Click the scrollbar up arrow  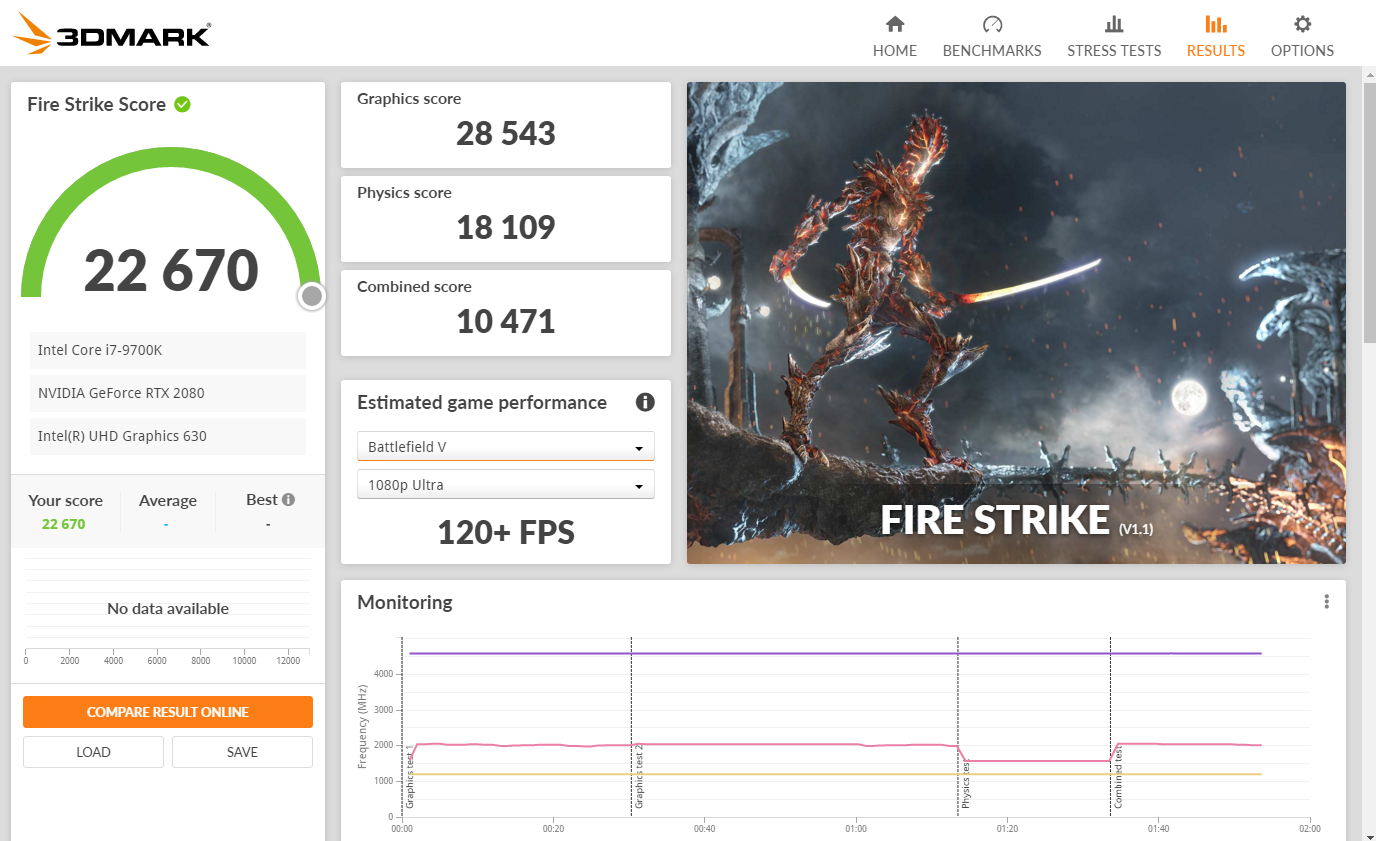pos(1369,76)
